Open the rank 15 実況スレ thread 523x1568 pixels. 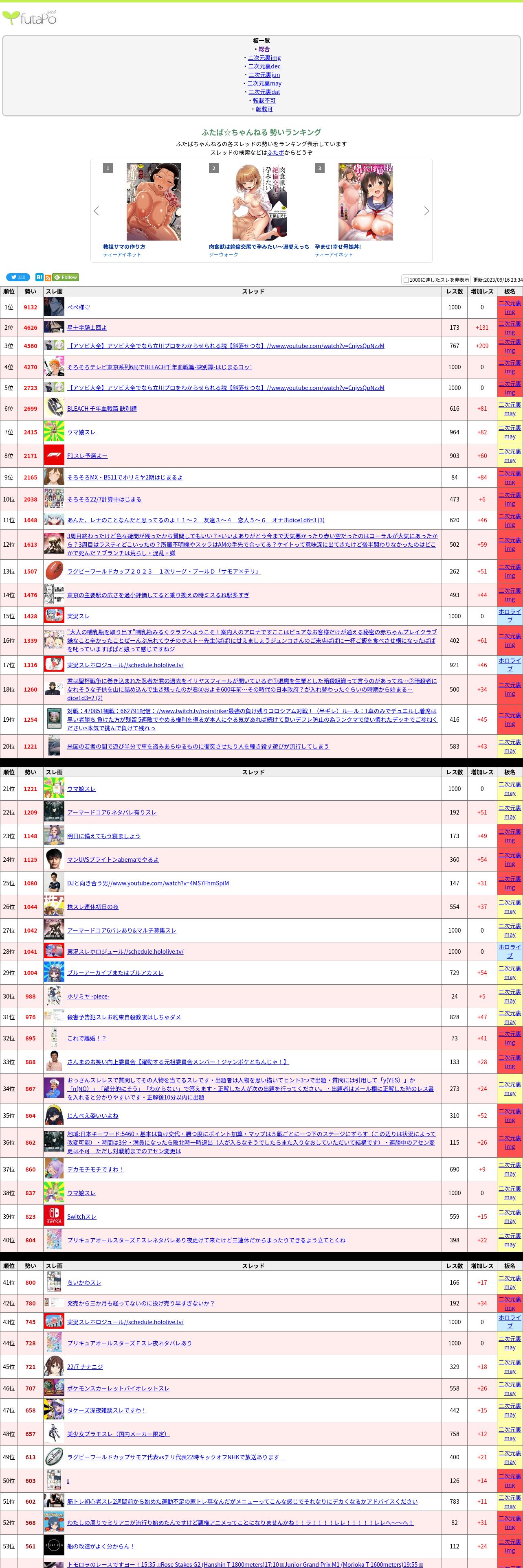pyautogui.click(x=79, y=616)
